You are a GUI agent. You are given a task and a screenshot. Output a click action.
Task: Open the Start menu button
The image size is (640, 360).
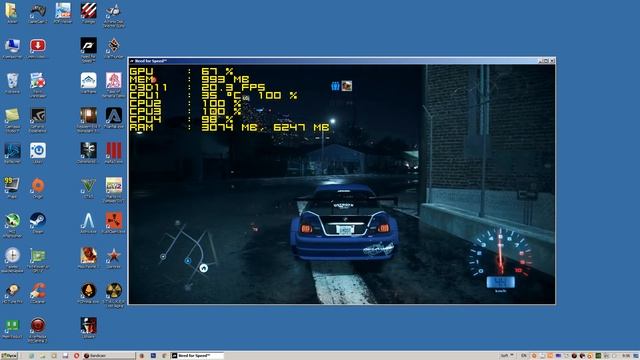point(9,356)
